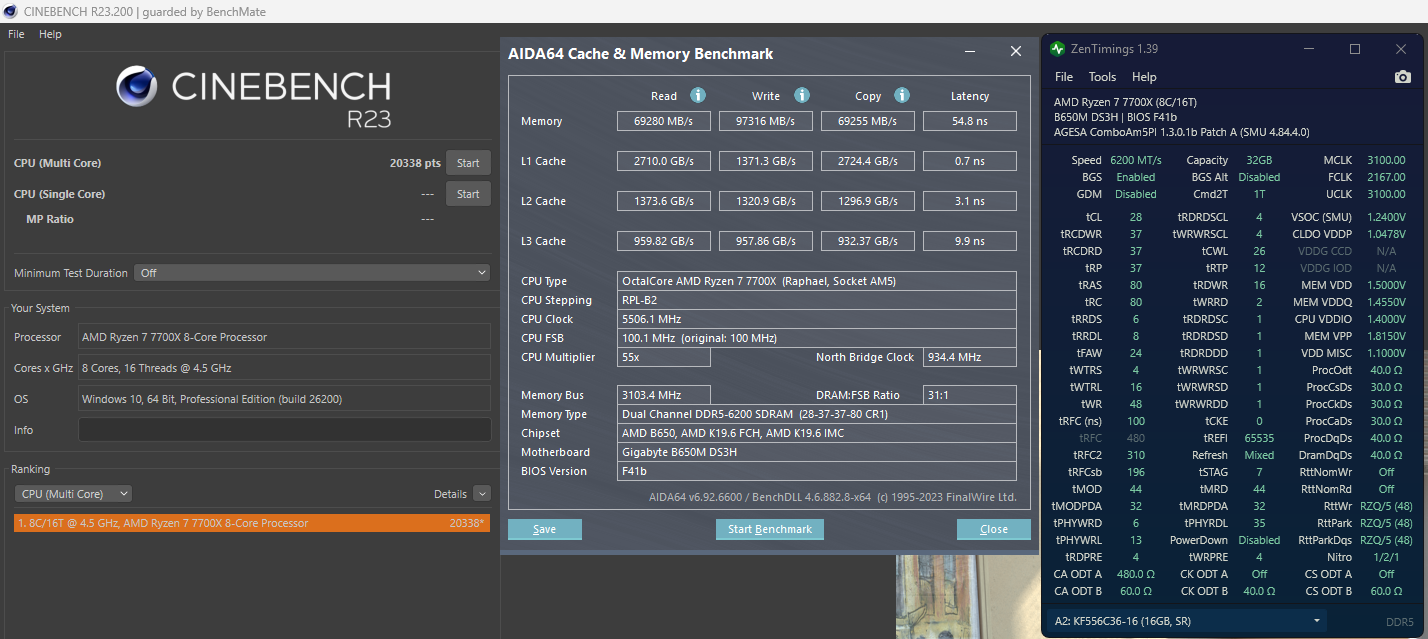Open the ZenTimings Help menu
1428x639 pixels.
(x=1144, y=77)
